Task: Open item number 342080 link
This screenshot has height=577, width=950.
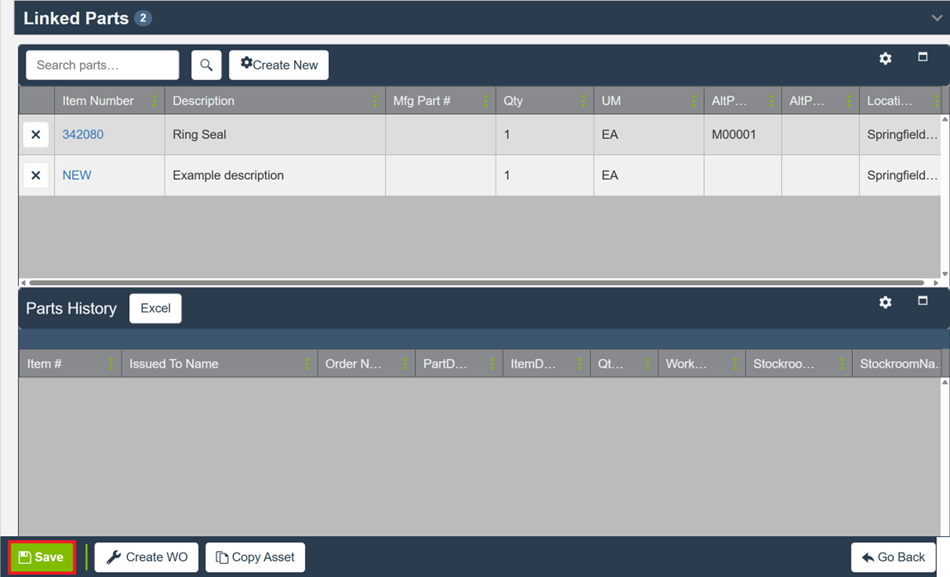Action: pos(83,135)
